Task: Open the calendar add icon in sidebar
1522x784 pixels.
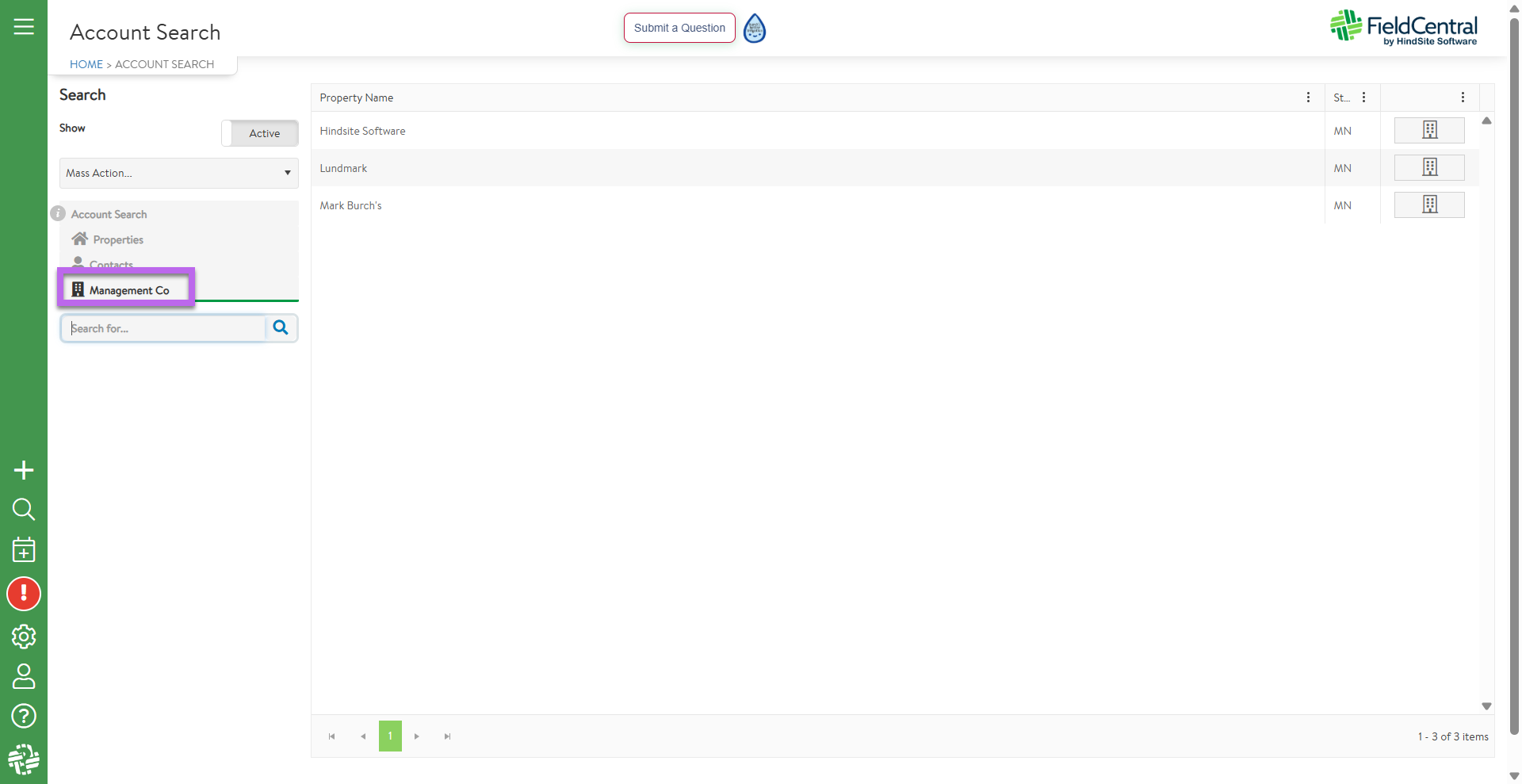Action: 24,550
